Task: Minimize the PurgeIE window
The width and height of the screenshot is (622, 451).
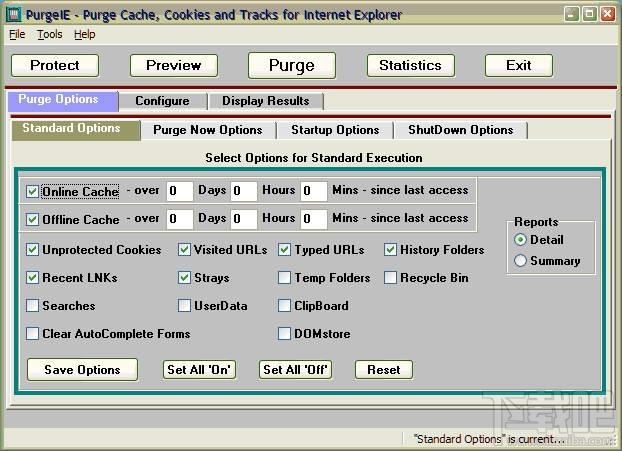Action: coord(571,15)
